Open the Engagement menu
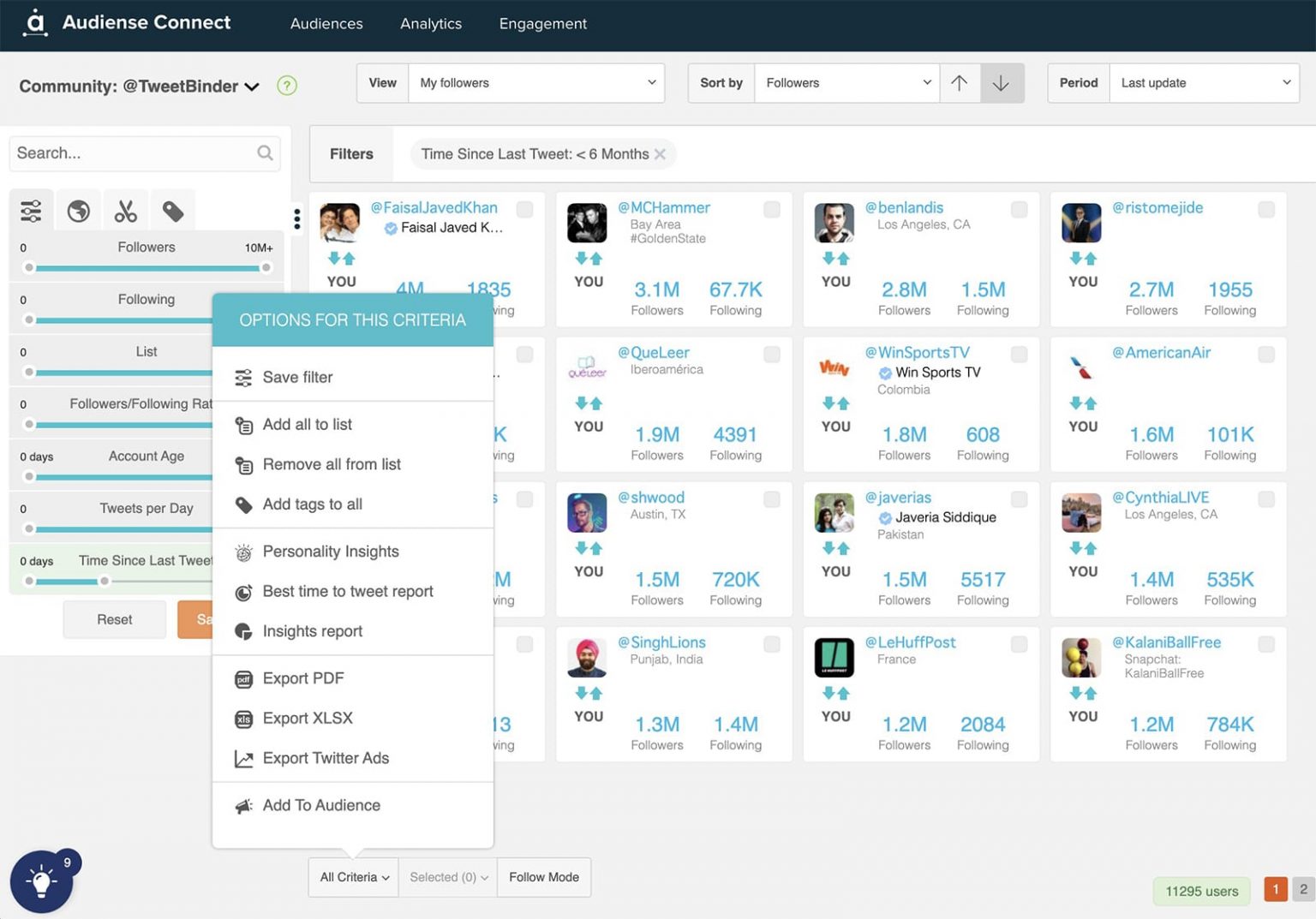 coord(543,24)
